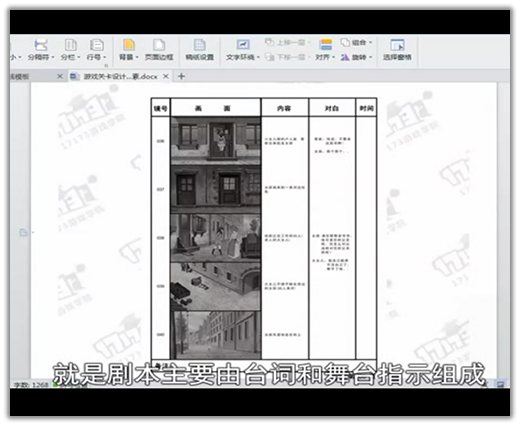Viewport: 520px width, 426px height.
Task: Click the page icon in left margin
Action: tap(23, 232)
